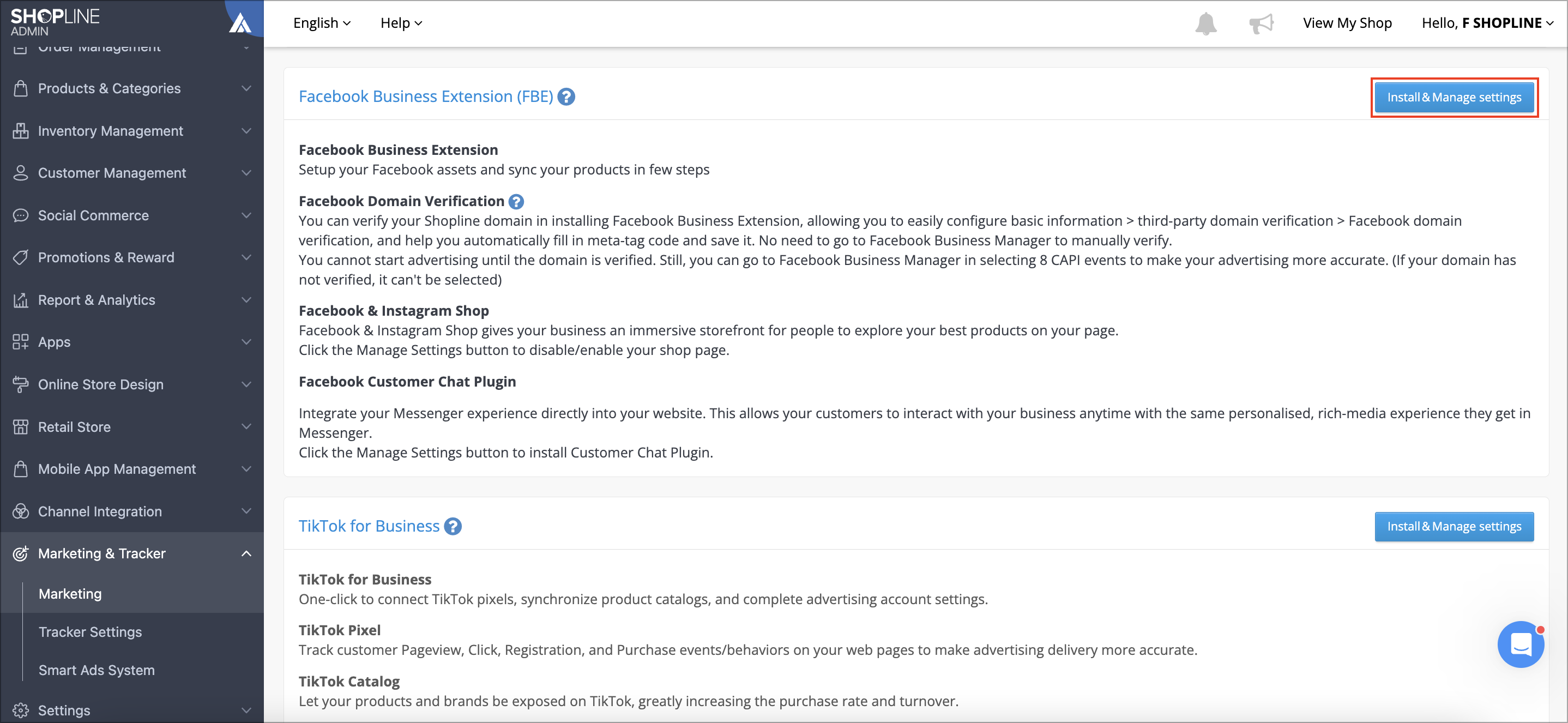Click Install & Manage settings for TikTok for Business
1568x723 pixels.
[1454, 526]
